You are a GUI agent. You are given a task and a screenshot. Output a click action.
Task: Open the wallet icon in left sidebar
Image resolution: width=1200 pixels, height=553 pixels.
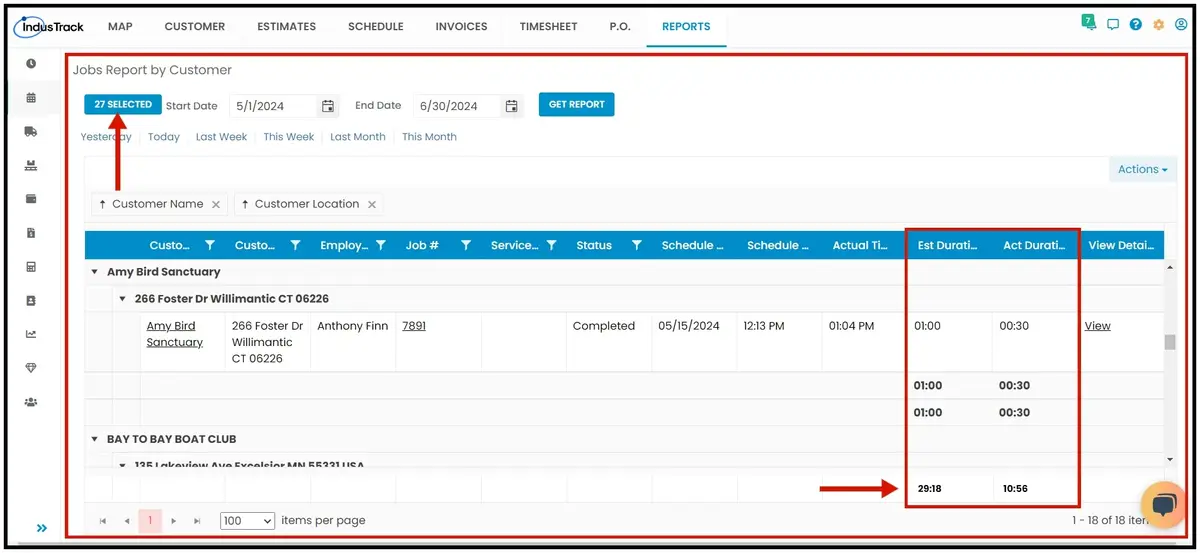coord(31,199)
